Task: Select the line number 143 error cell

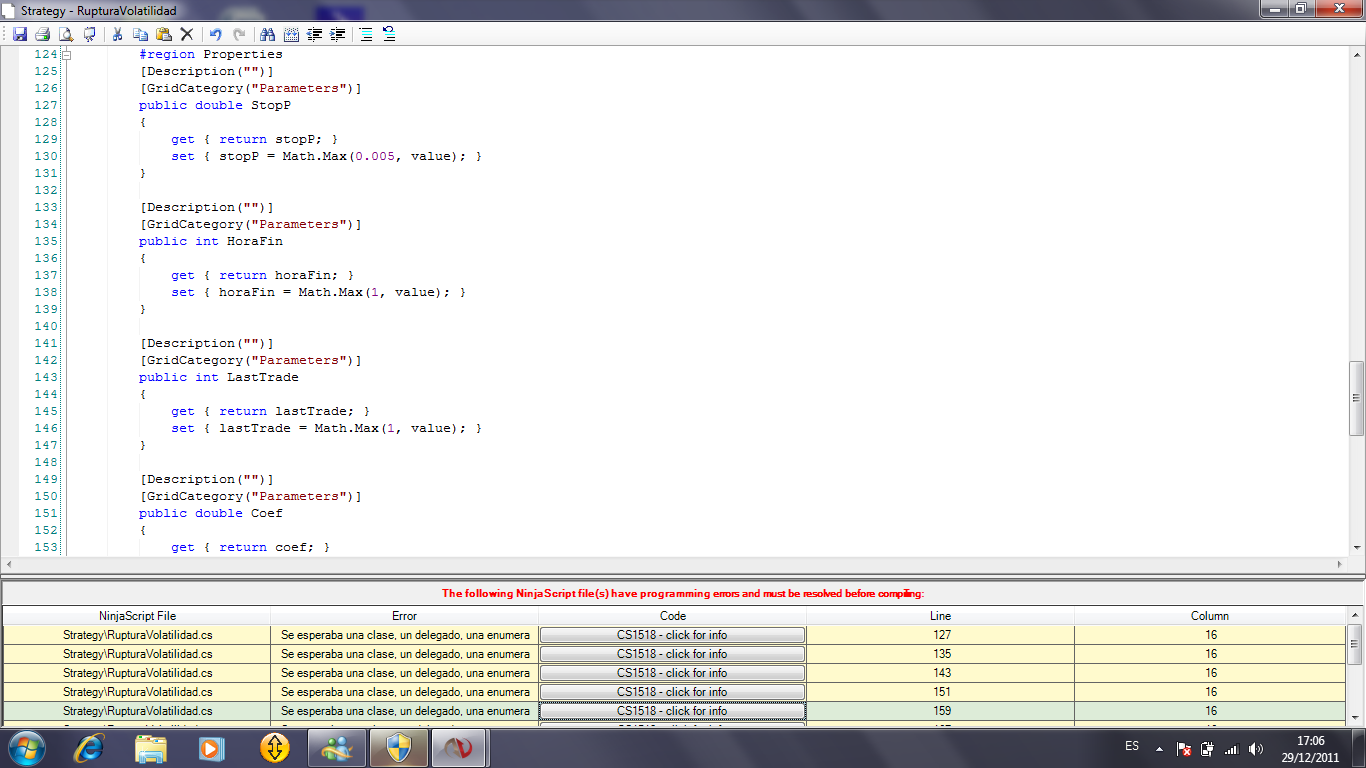Action: [941, 673]
